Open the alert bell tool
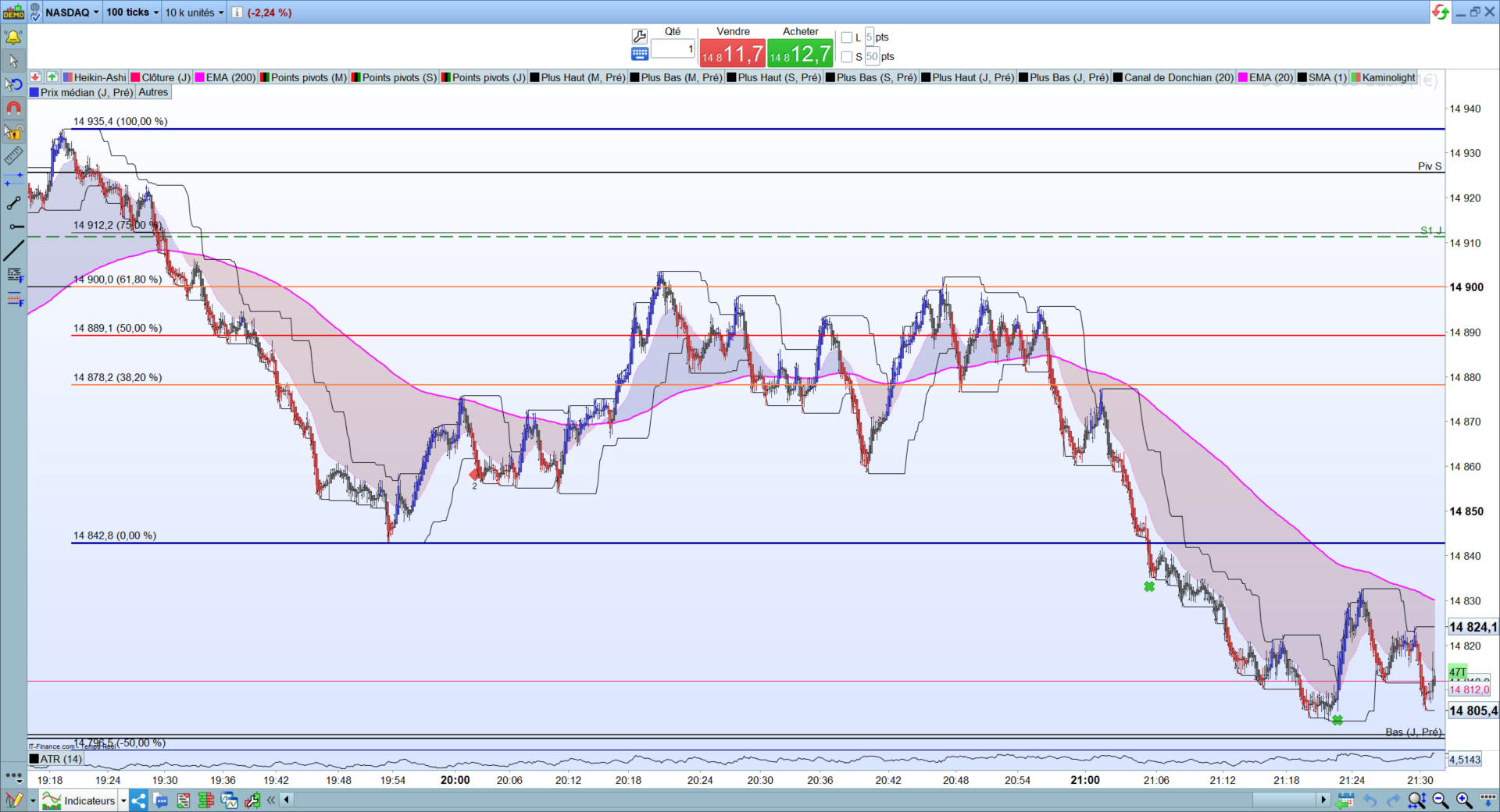Screen dimensions: 1500x812 point(13,37)
